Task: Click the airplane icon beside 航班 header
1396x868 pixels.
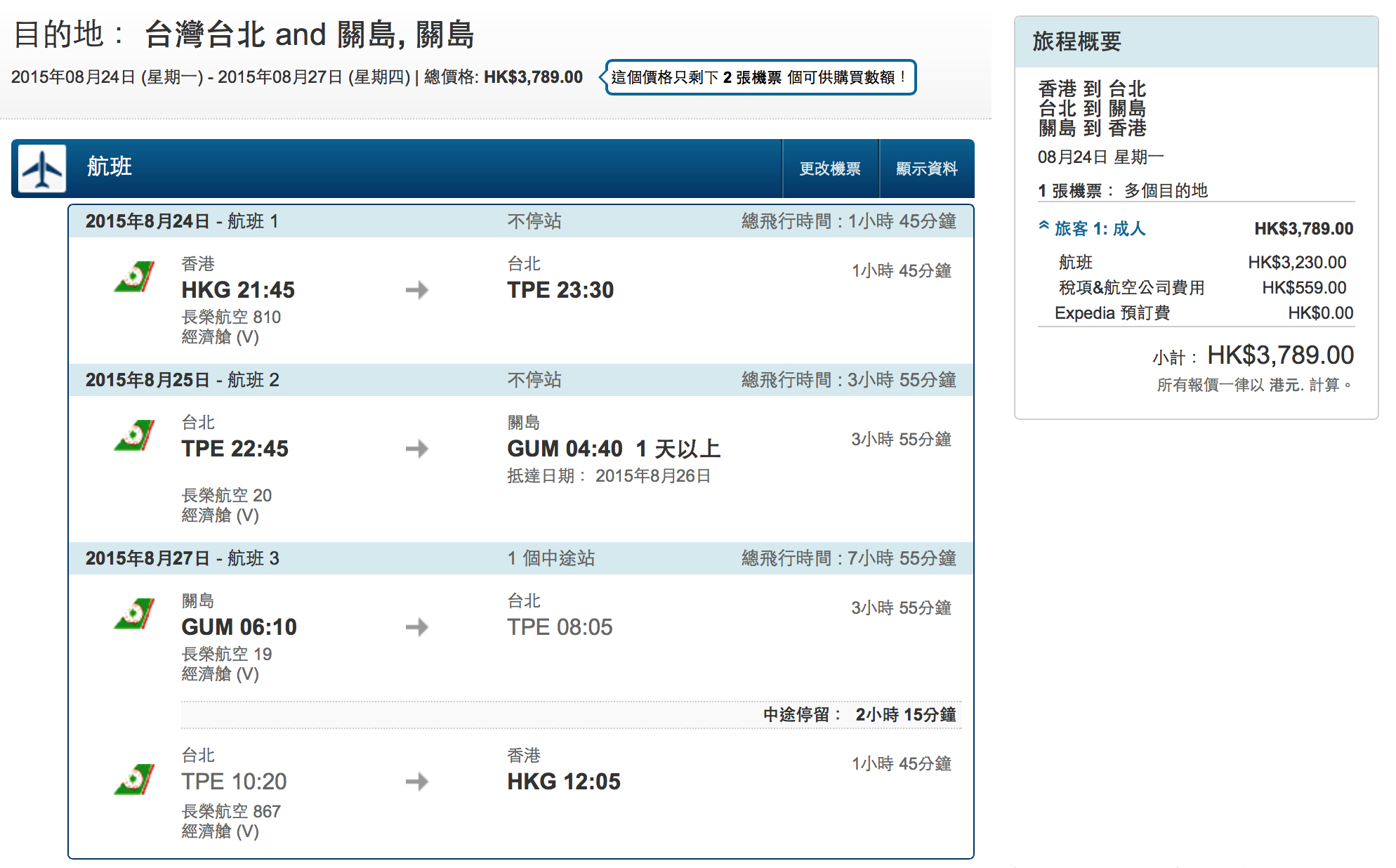Action: point(42,169)
